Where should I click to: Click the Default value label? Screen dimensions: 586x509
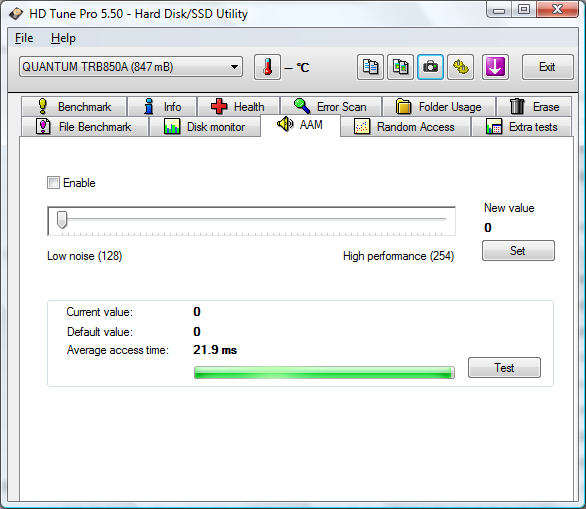[100, 332]
